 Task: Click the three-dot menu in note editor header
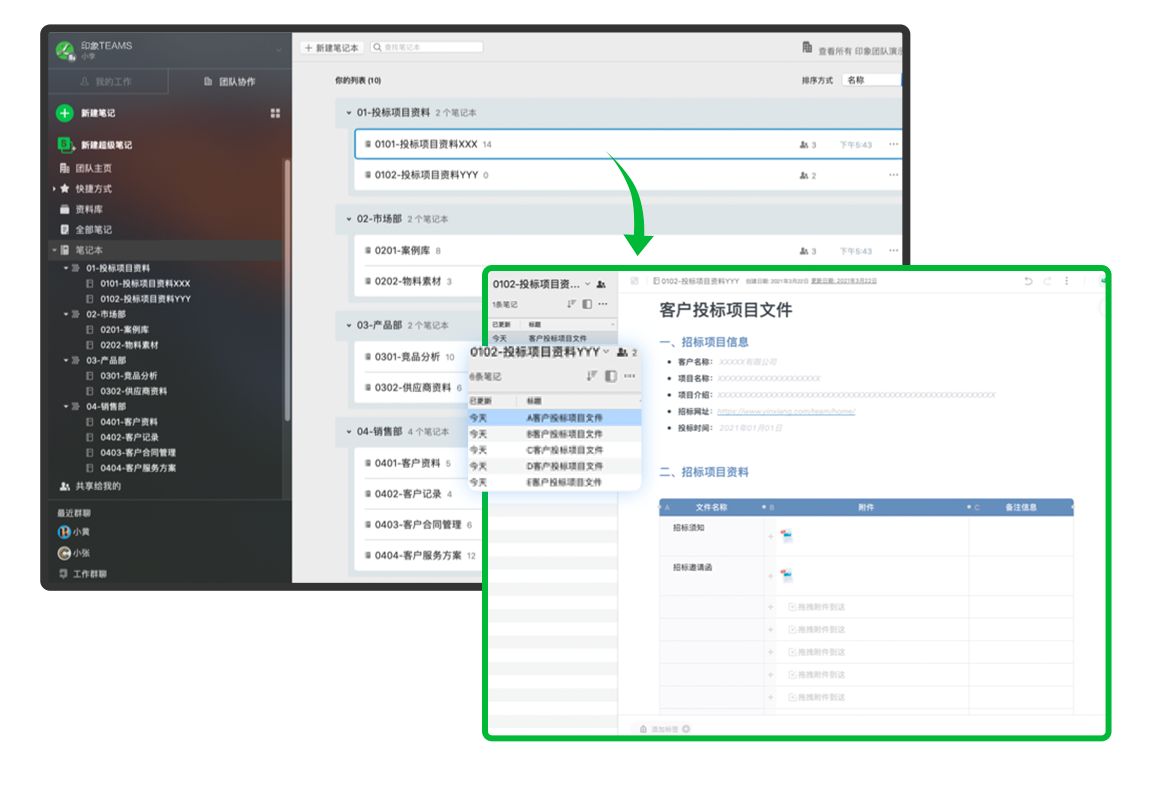1066,282
